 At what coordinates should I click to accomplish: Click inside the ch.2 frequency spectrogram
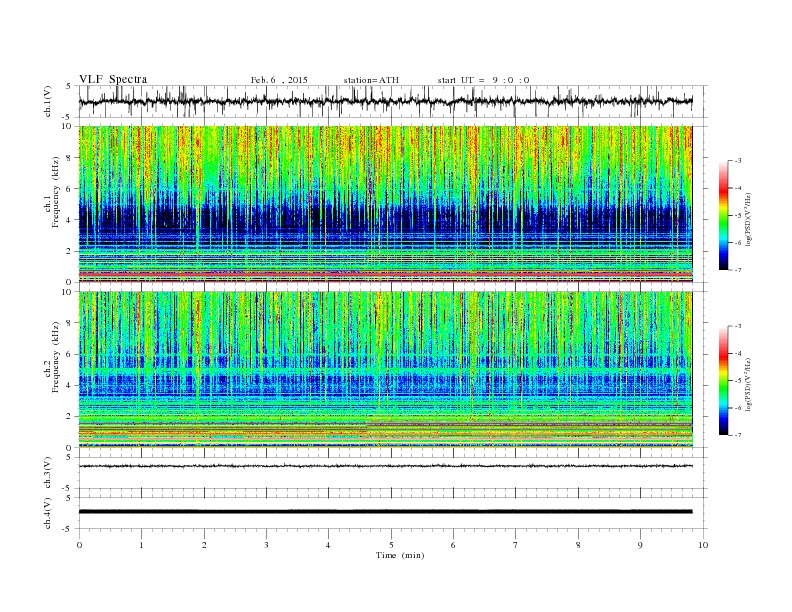[x=385, y=369]
